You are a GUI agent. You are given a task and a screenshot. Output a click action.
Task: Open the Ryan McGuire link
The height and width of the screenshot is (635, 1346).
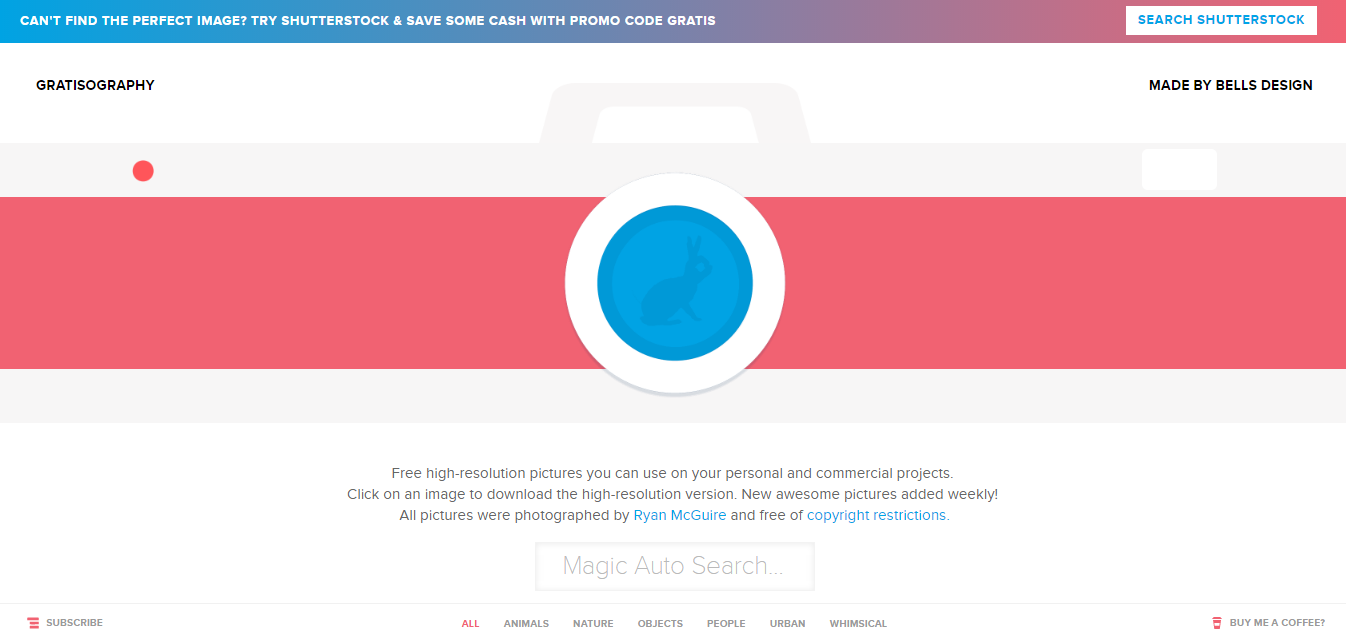pyautogui.click(x=680, y=515)
